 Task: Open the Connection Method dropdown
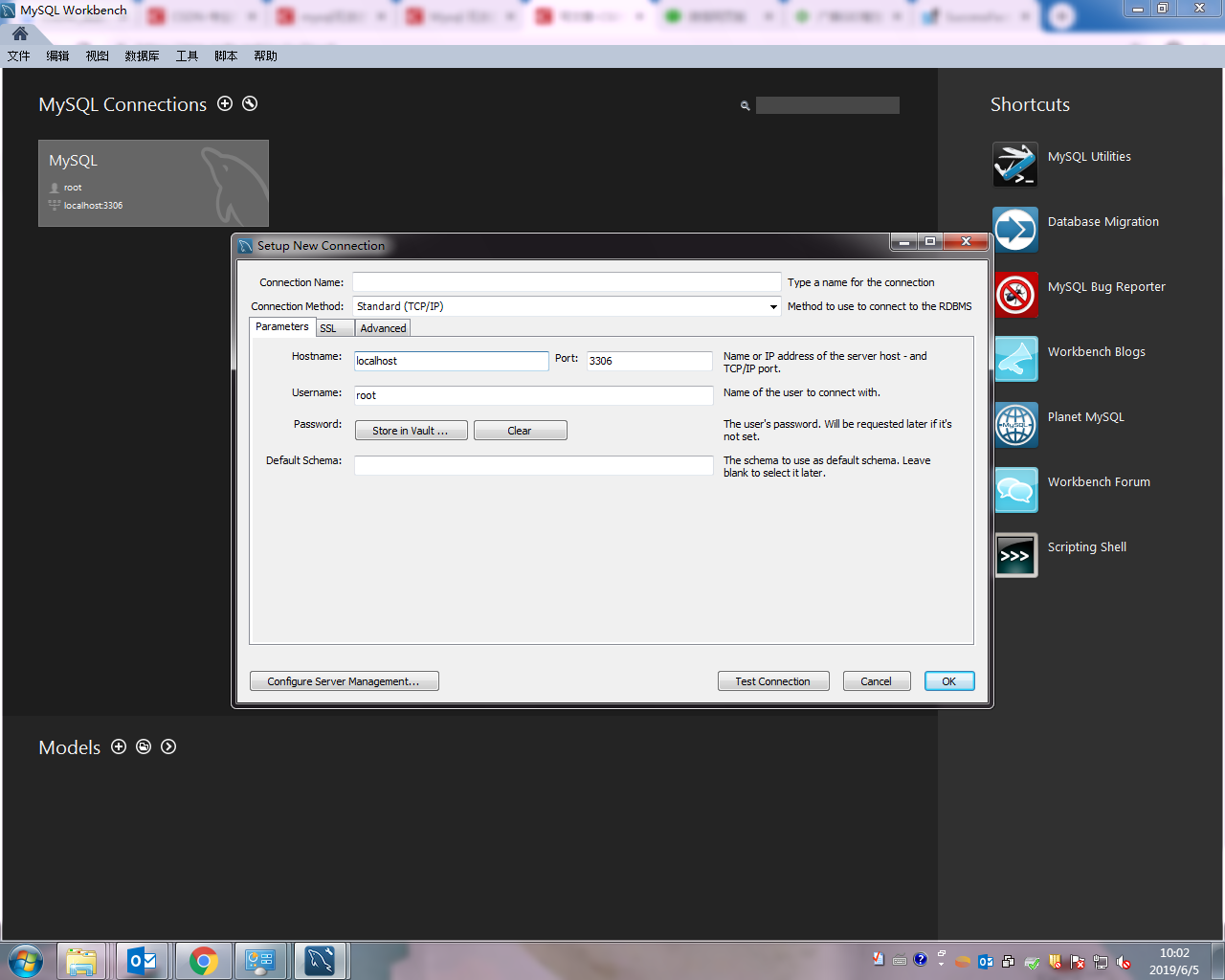pyautogui.click(x=773, y=306)
